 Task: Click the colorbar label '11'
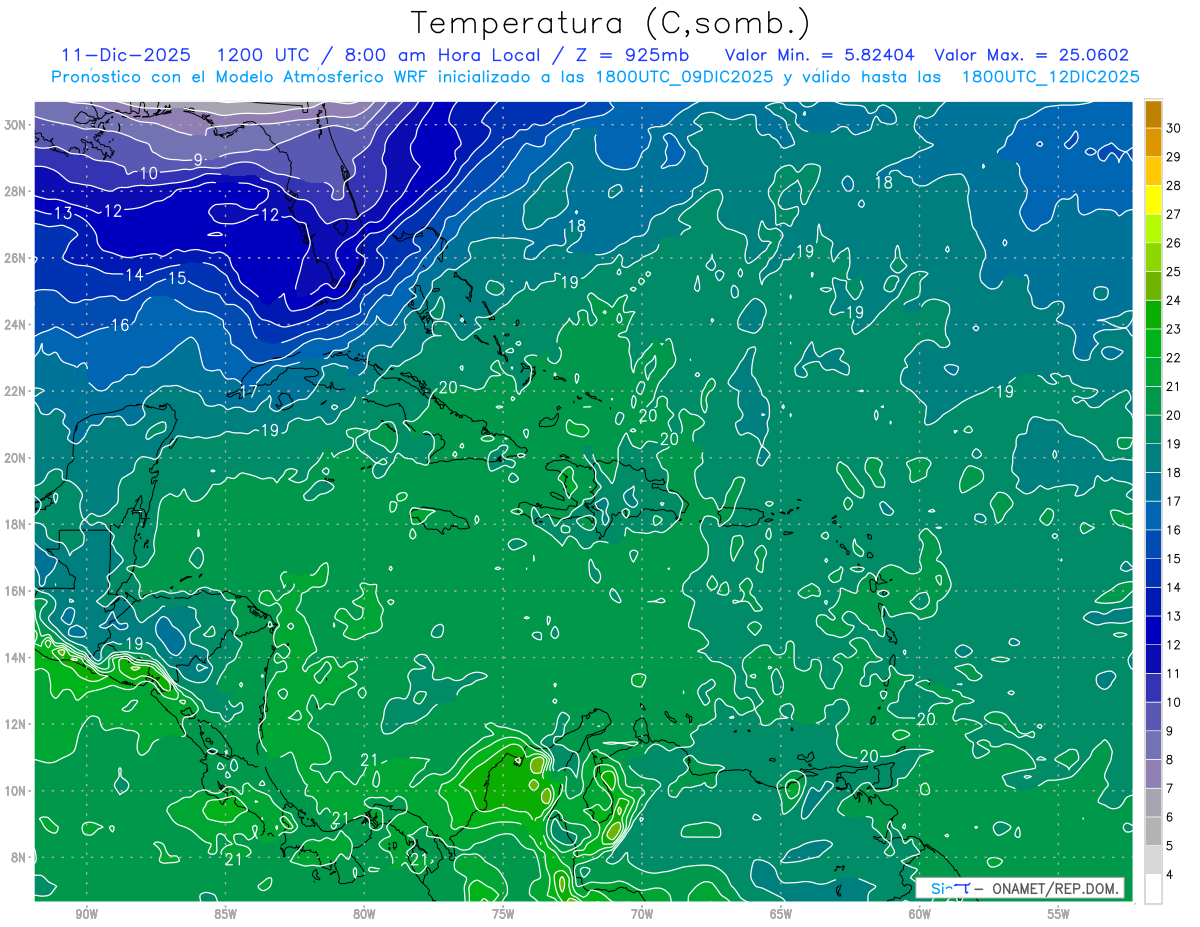(x=1174, y=674)
